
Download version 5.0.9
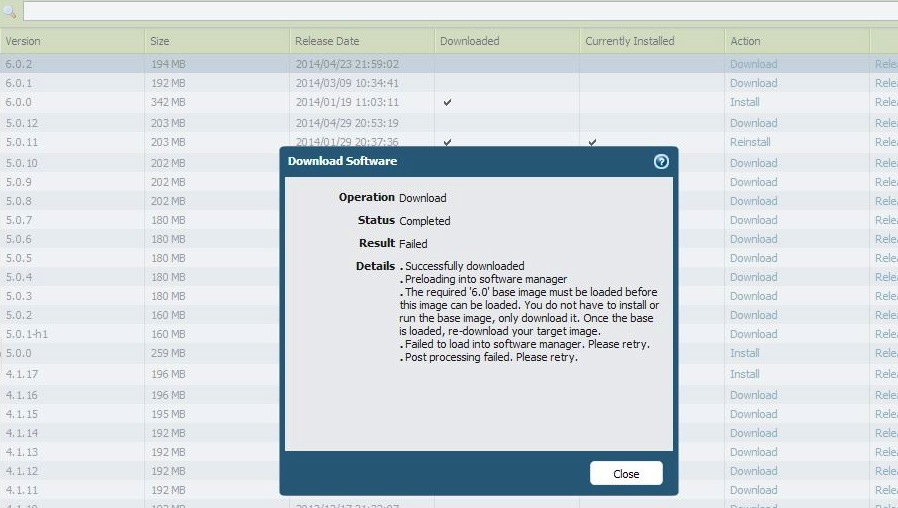click(754, 182)
